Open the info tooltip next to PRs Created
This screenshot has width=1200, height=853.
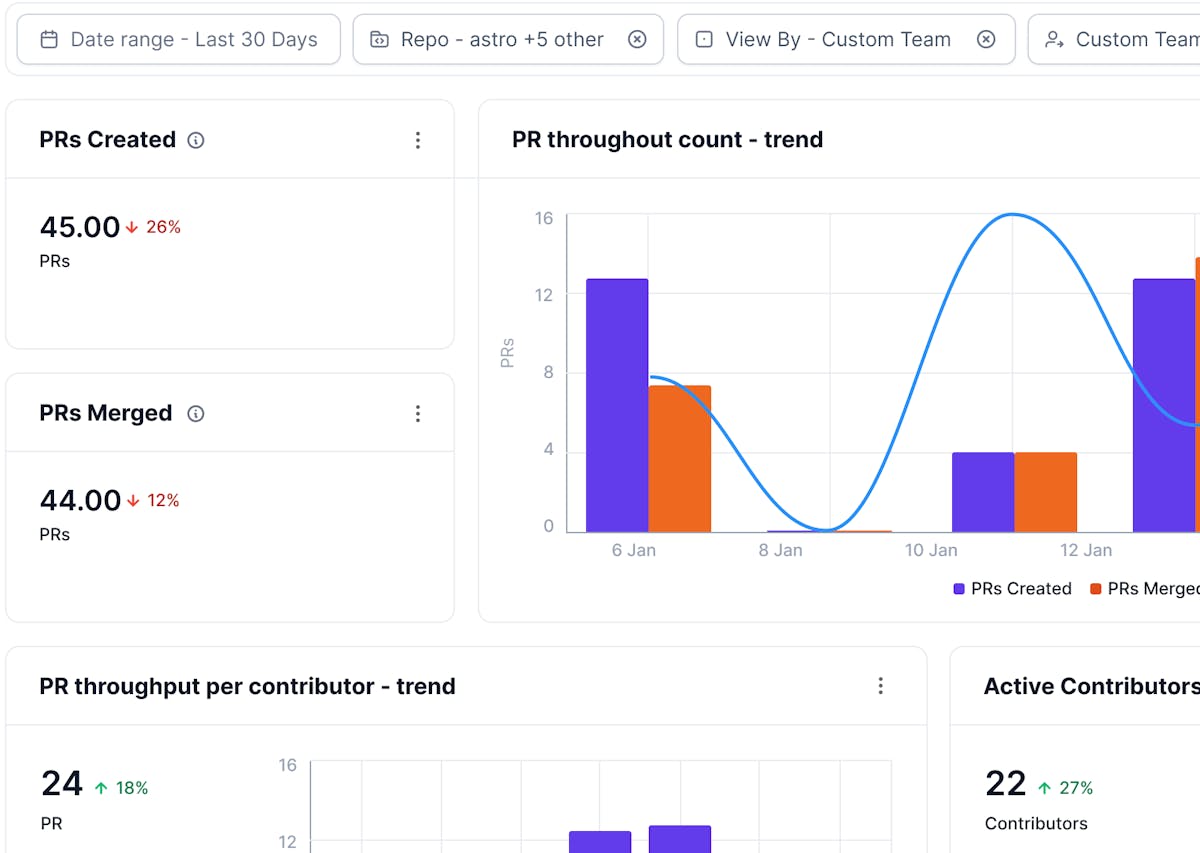[x=196, y=141]
